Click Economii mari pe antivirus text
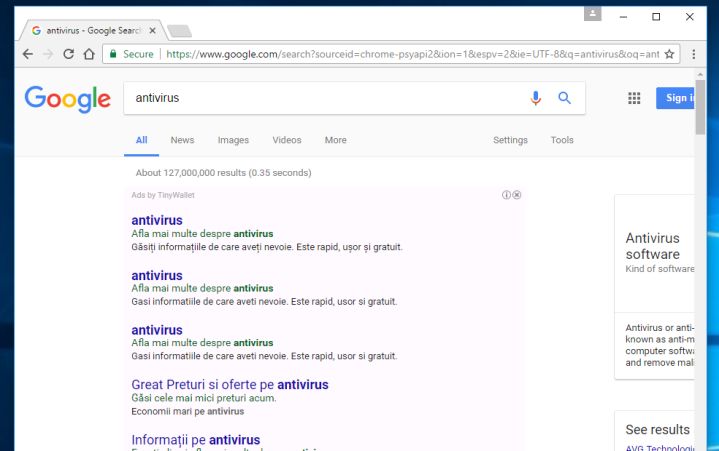The height and width of the screenshot is (451, 719). tap(188, 412)
